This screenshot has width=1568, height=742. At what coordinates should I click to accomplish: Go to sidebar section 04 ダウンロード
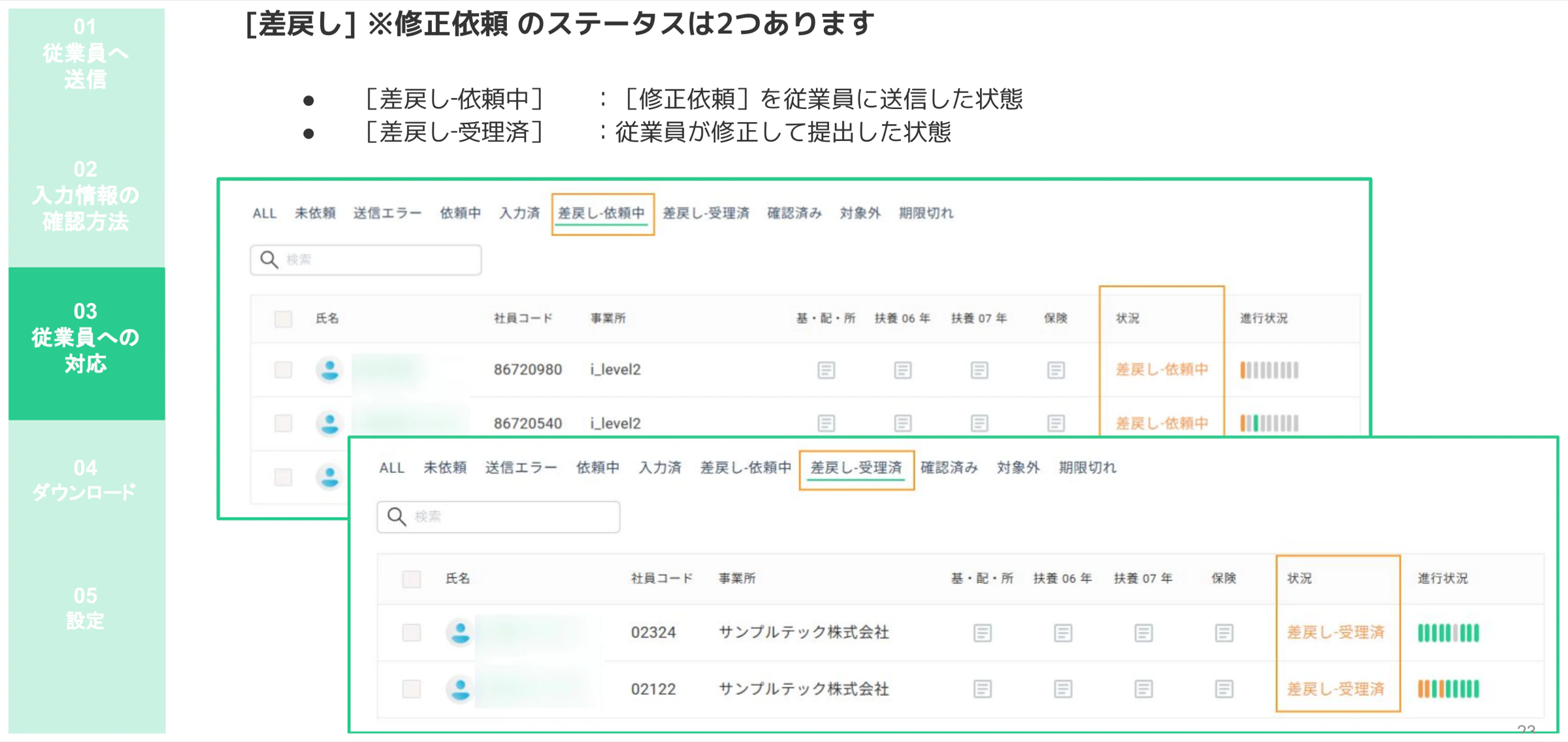pos(86,480)
